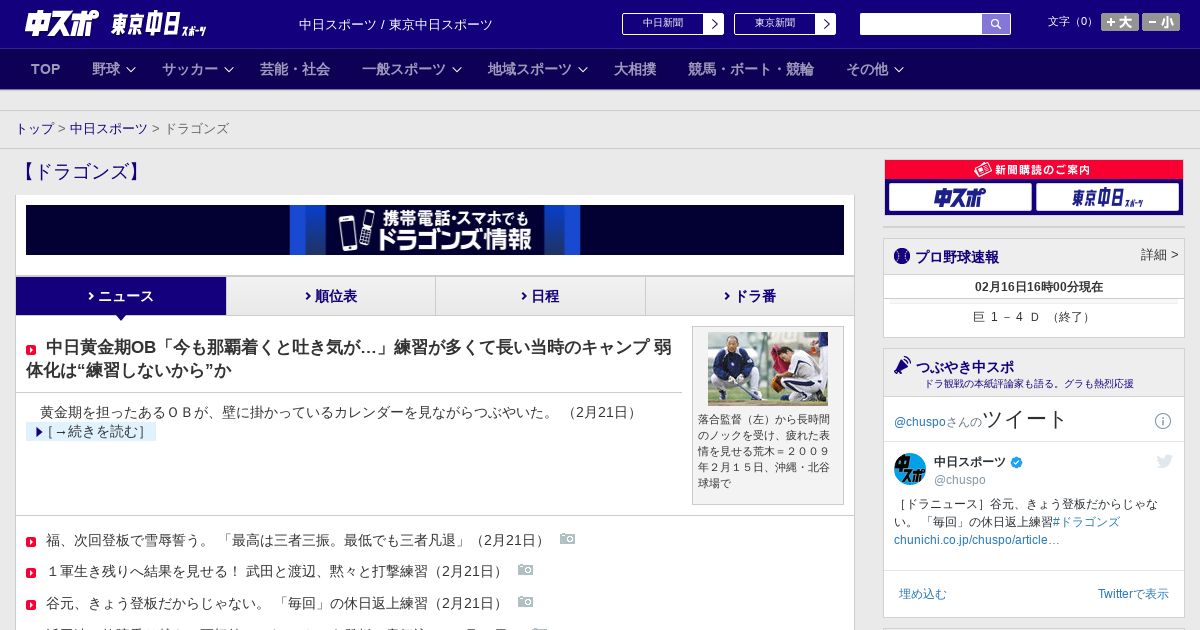This screenshot has height=630, width=1200.
Task: Click 東京中日スポーツ subscription banner button
Action: pyautogui.click(x=1107, y=197)
